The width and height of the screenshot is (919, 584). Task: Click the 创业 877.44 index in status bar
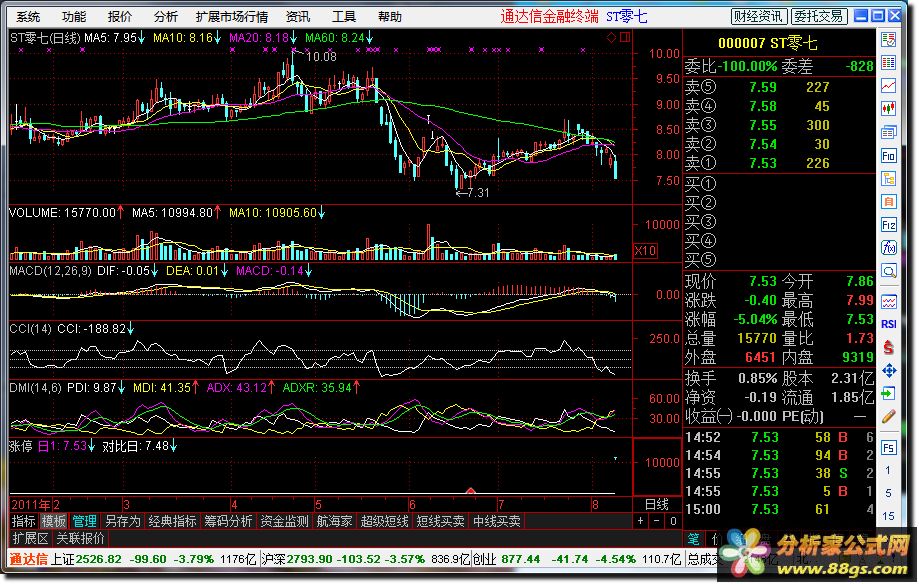577,560
